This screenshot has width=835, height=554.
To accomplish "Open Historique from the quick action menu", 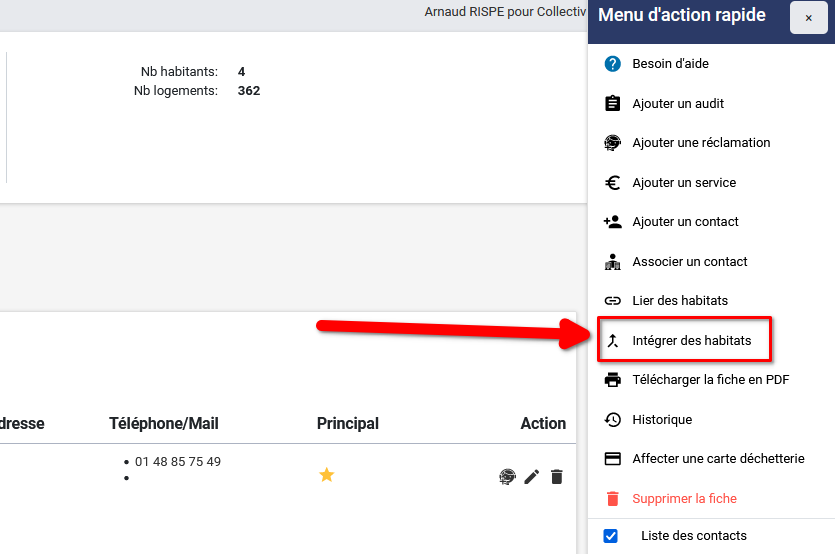I will coord(662,420).
